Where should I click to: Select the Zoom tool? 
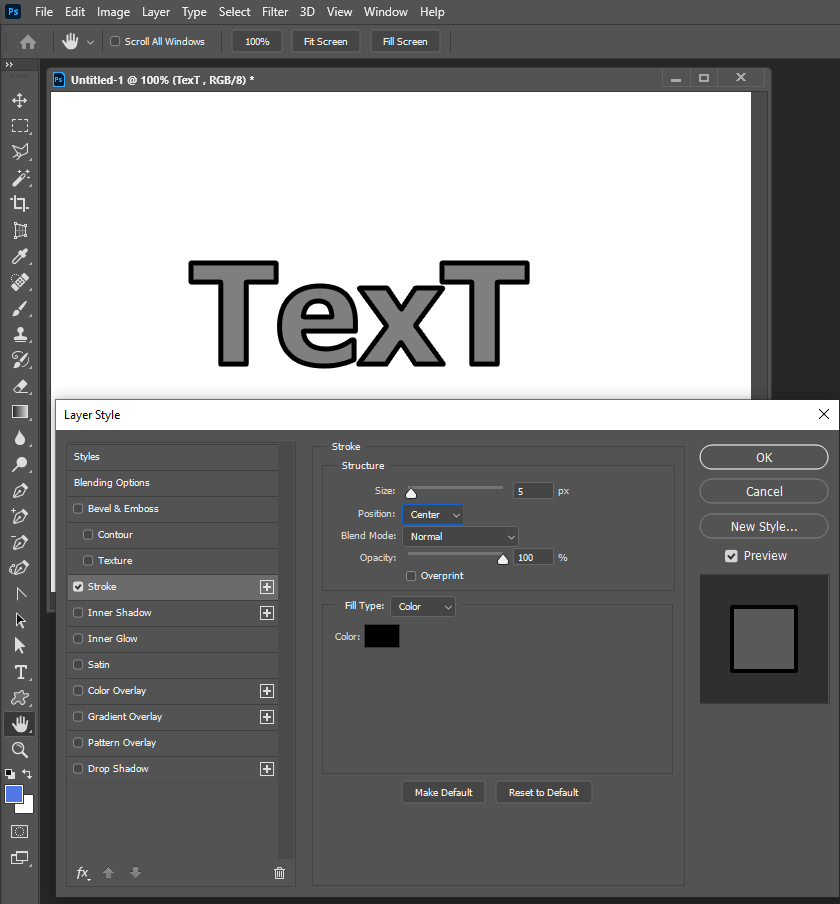20,749
